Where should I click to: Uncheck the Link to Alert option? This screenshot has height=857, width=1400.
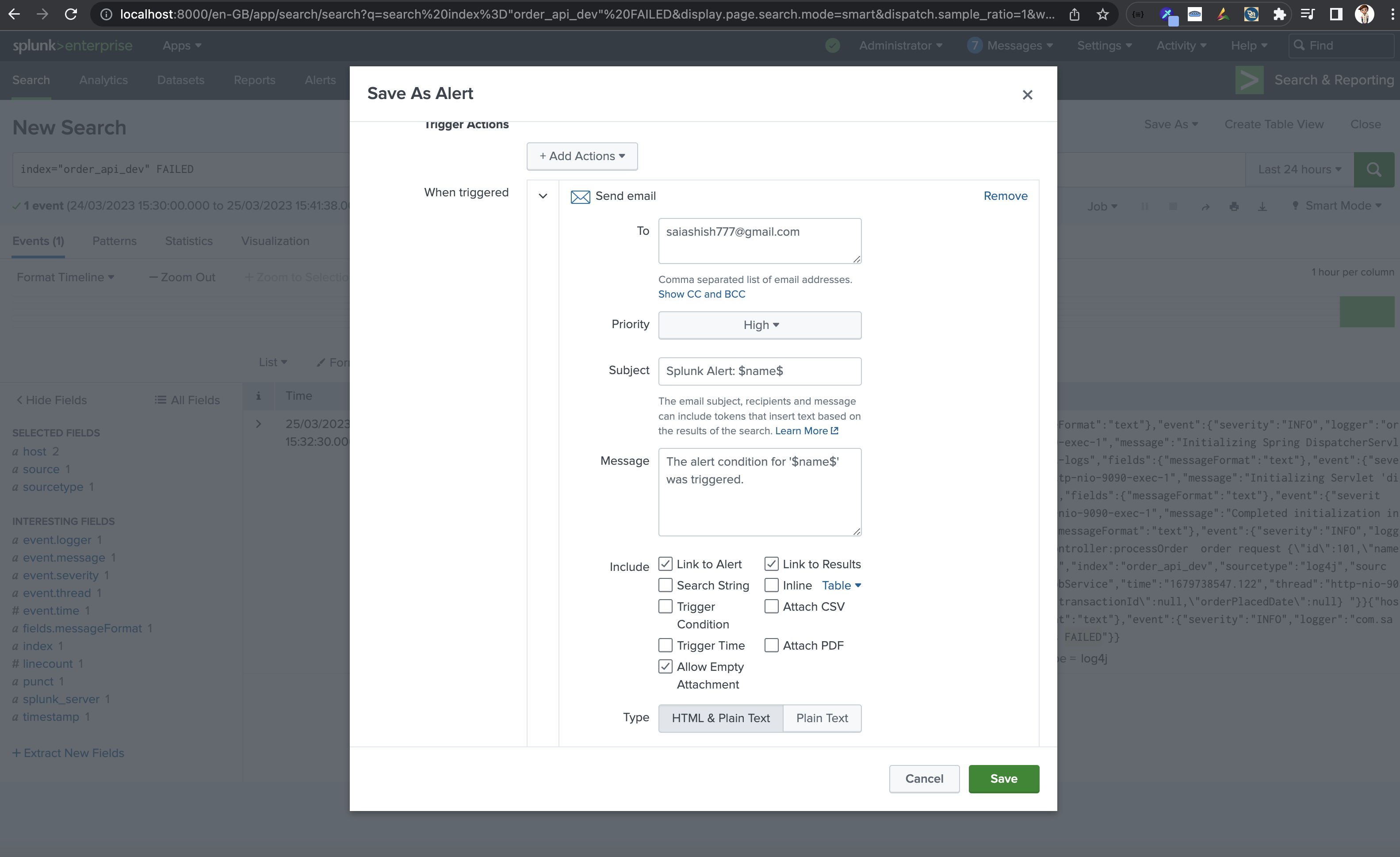click(x=665, y=563)
